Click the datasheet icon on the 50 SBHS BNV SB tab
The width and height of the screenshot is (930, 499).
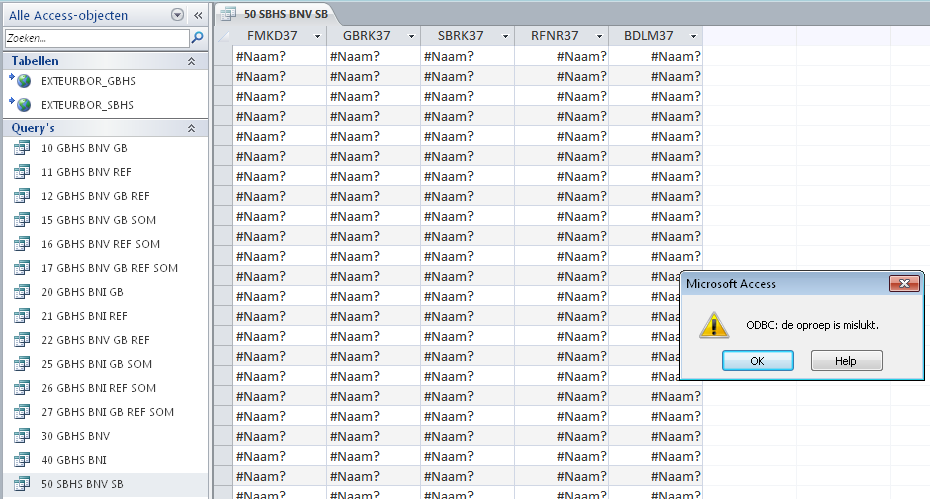click(228, 14)
